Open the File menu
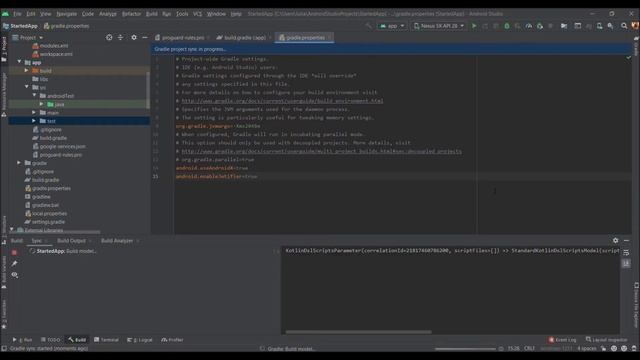640x360 pixels. coord(17,14)
